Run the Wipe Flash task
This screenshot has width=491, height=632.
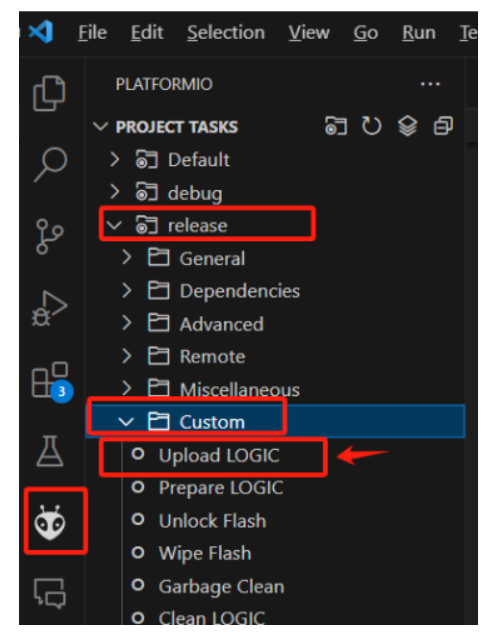click(205, 553)
